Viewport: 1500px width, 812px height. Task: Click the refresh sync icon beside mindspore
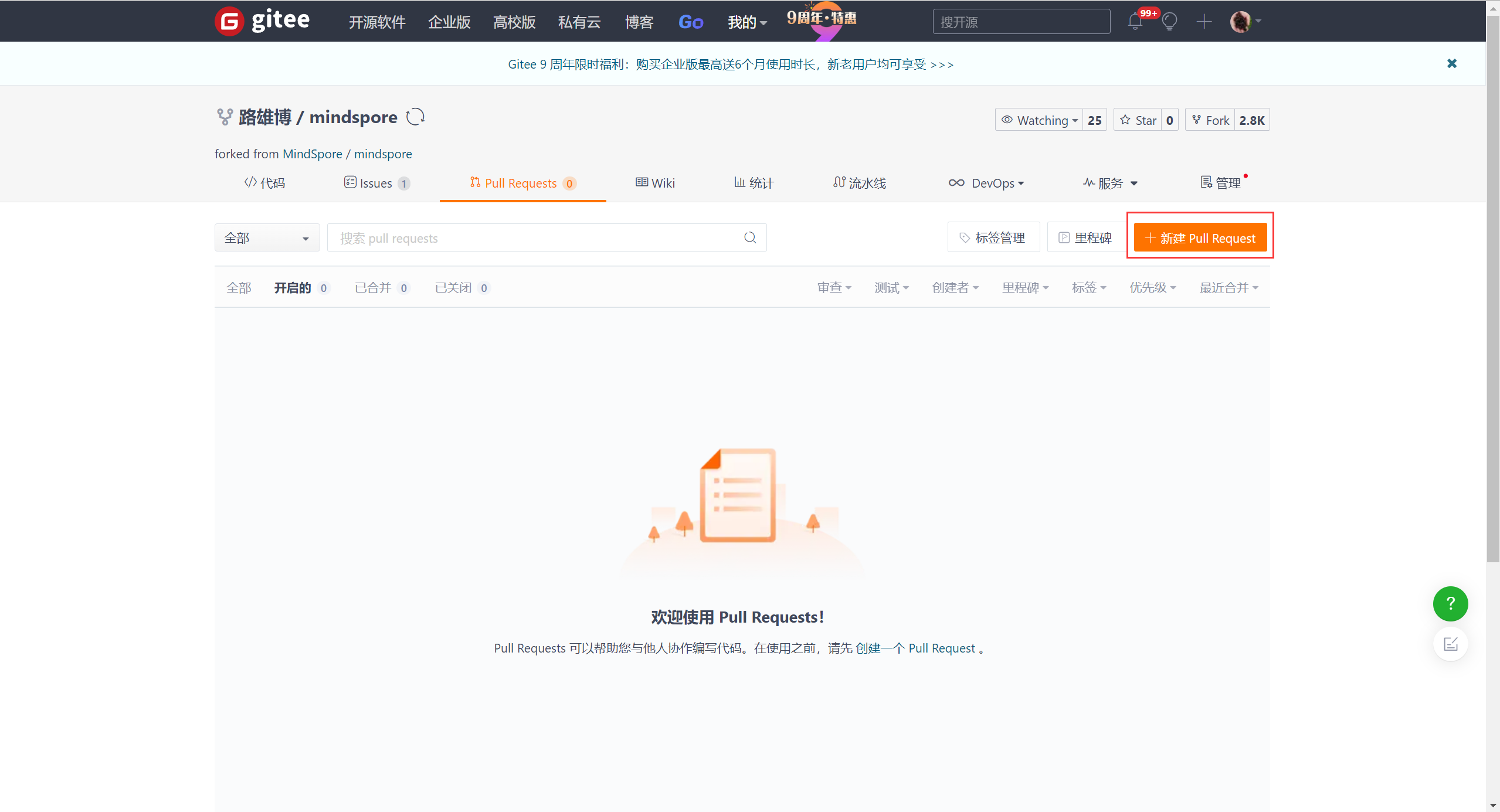pyautogui.click(x=415, y=117)
